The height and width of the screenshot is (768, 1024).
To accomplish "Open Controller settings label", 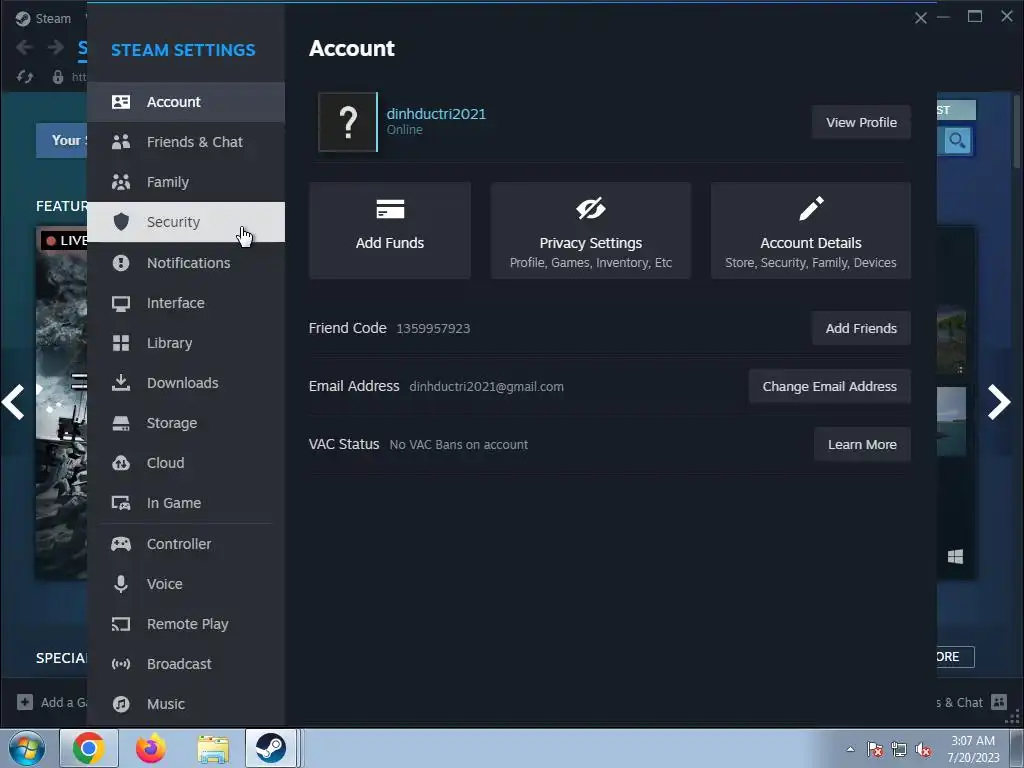I will click(x=179, y=544).
